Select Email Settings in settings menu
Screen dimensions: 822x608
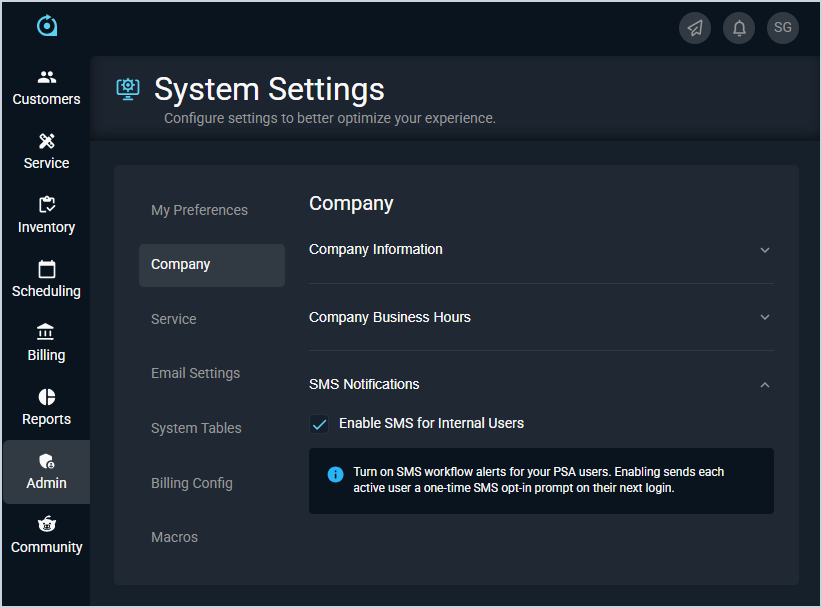pos(196,373)
